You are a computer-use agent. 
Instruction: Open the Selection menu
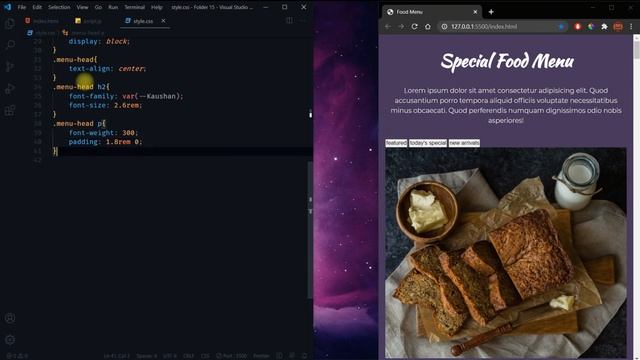[x=59, y=7]
